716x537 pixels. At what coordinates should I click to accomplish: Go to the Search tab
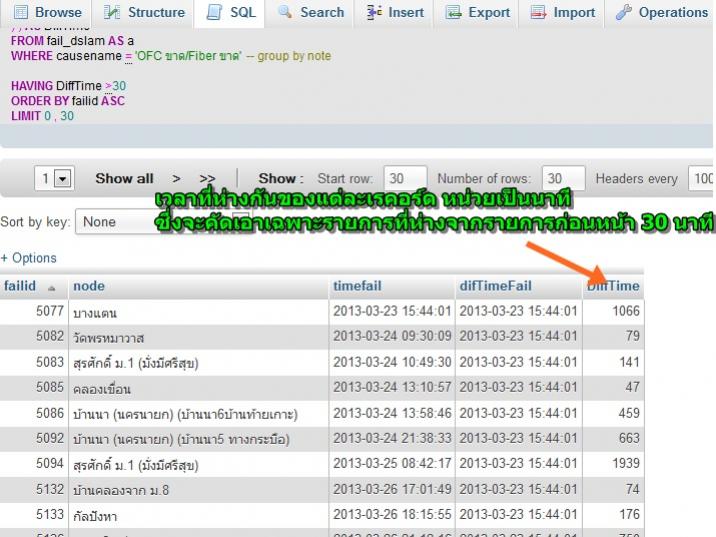pyautogui.click(x=311, y=12)
